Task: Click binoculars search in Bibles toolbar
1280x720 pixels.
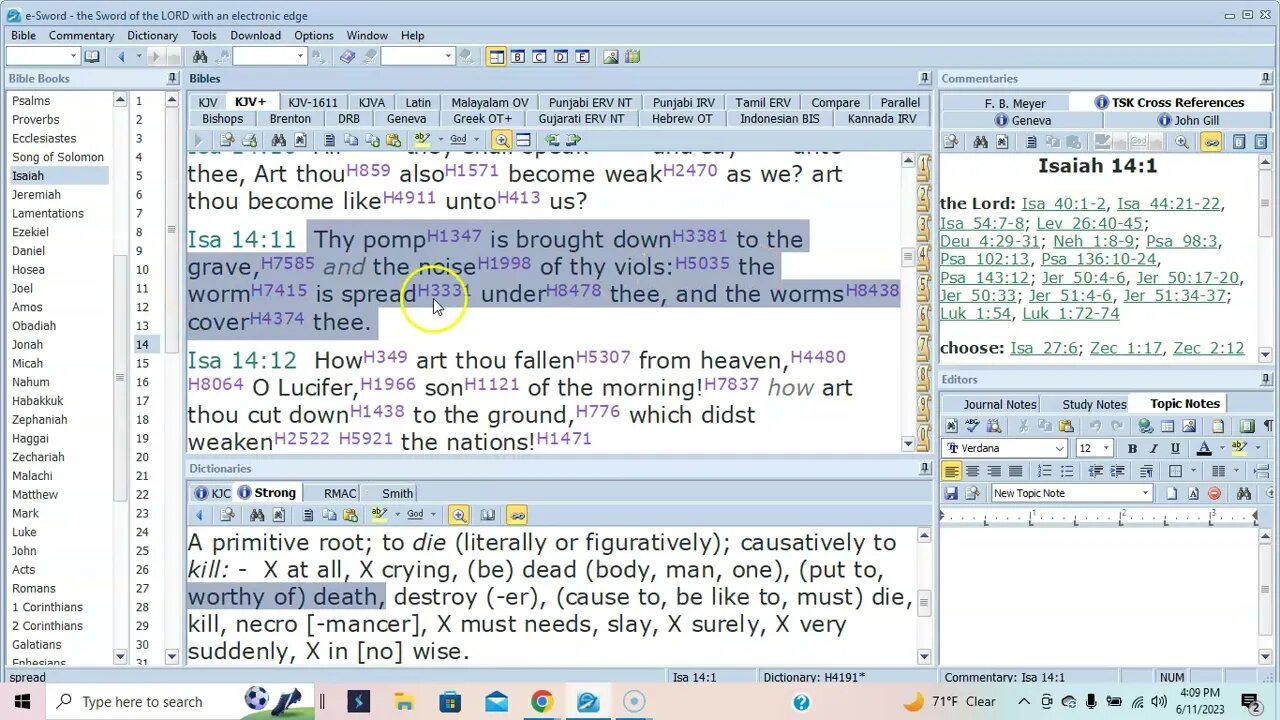Action: pos(279,140)
